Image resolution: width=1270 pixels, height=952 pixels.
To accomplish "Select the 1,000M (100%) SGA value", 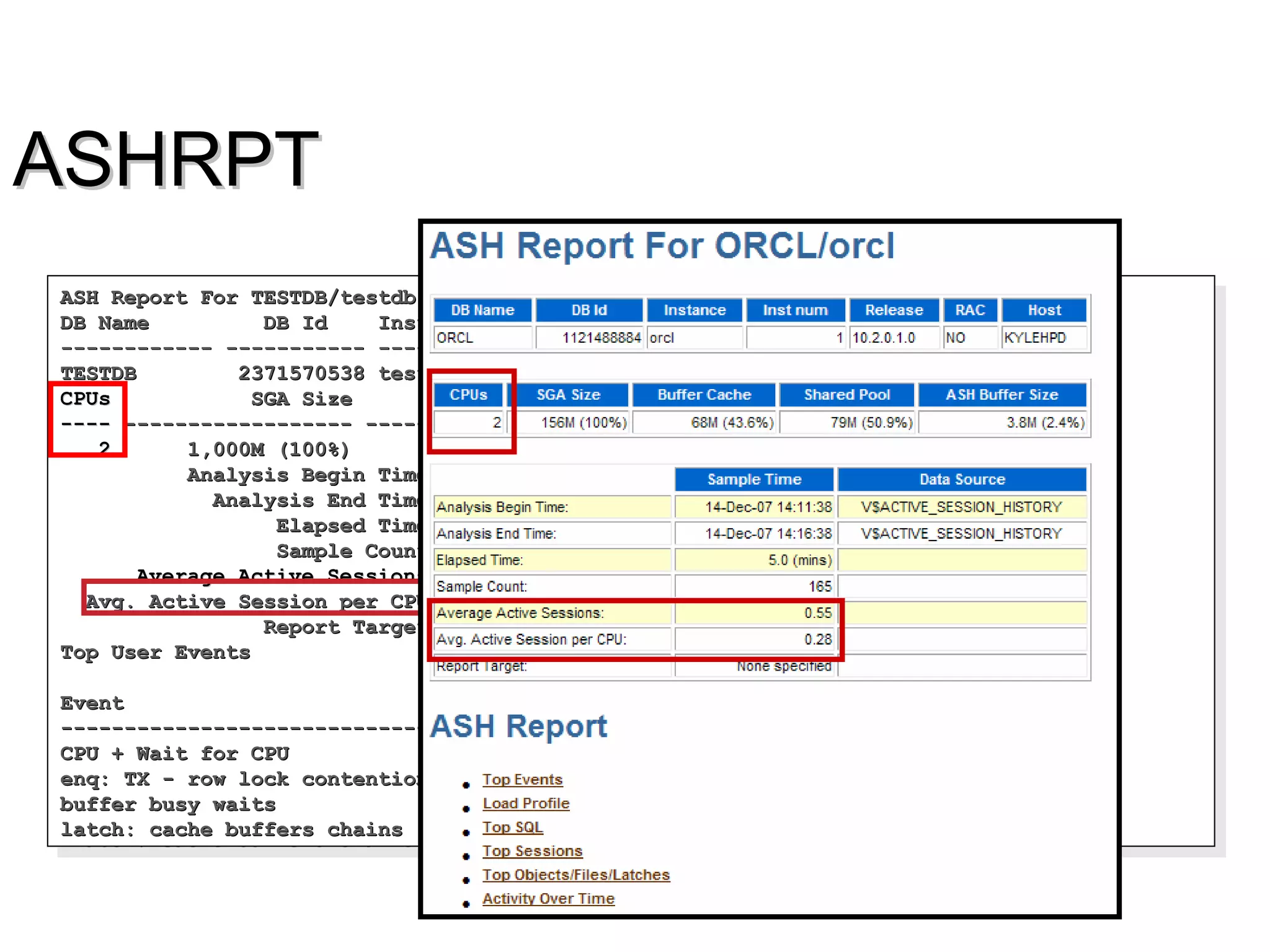I will [x=269, y=449].
